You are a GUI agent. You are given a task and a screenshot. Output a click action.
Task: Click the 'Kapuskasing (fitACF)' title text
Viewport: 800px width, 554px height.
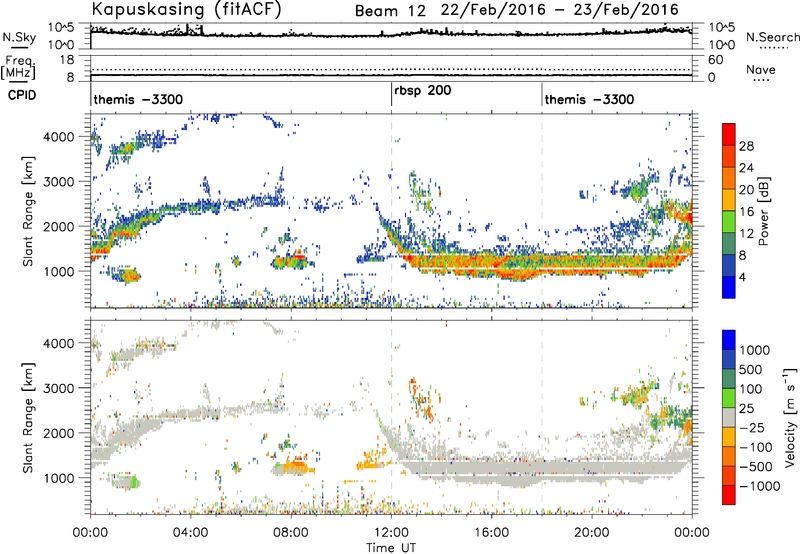[186, 9]
